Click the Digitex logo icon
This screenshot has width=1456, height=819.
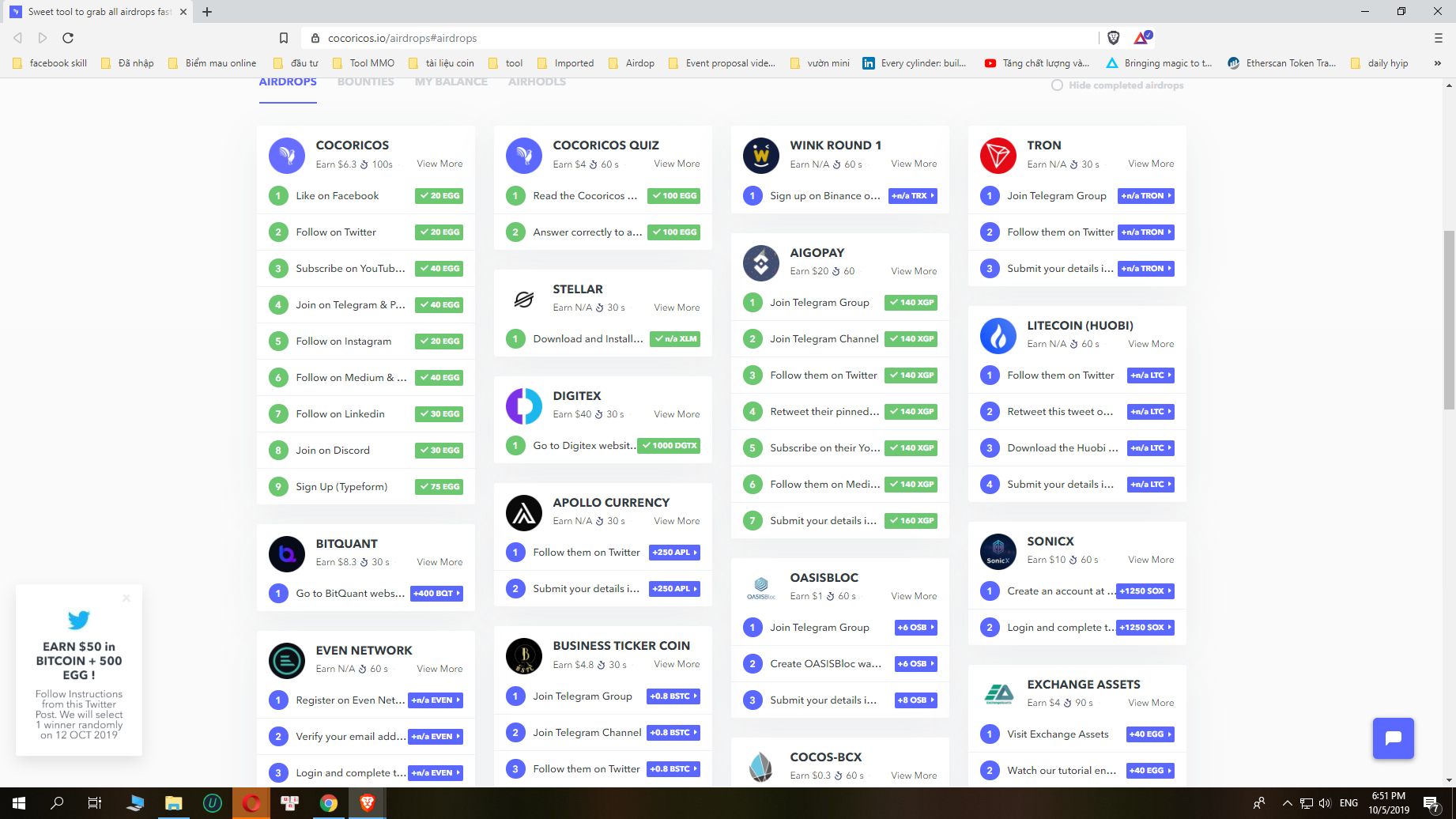pos(523,406)
